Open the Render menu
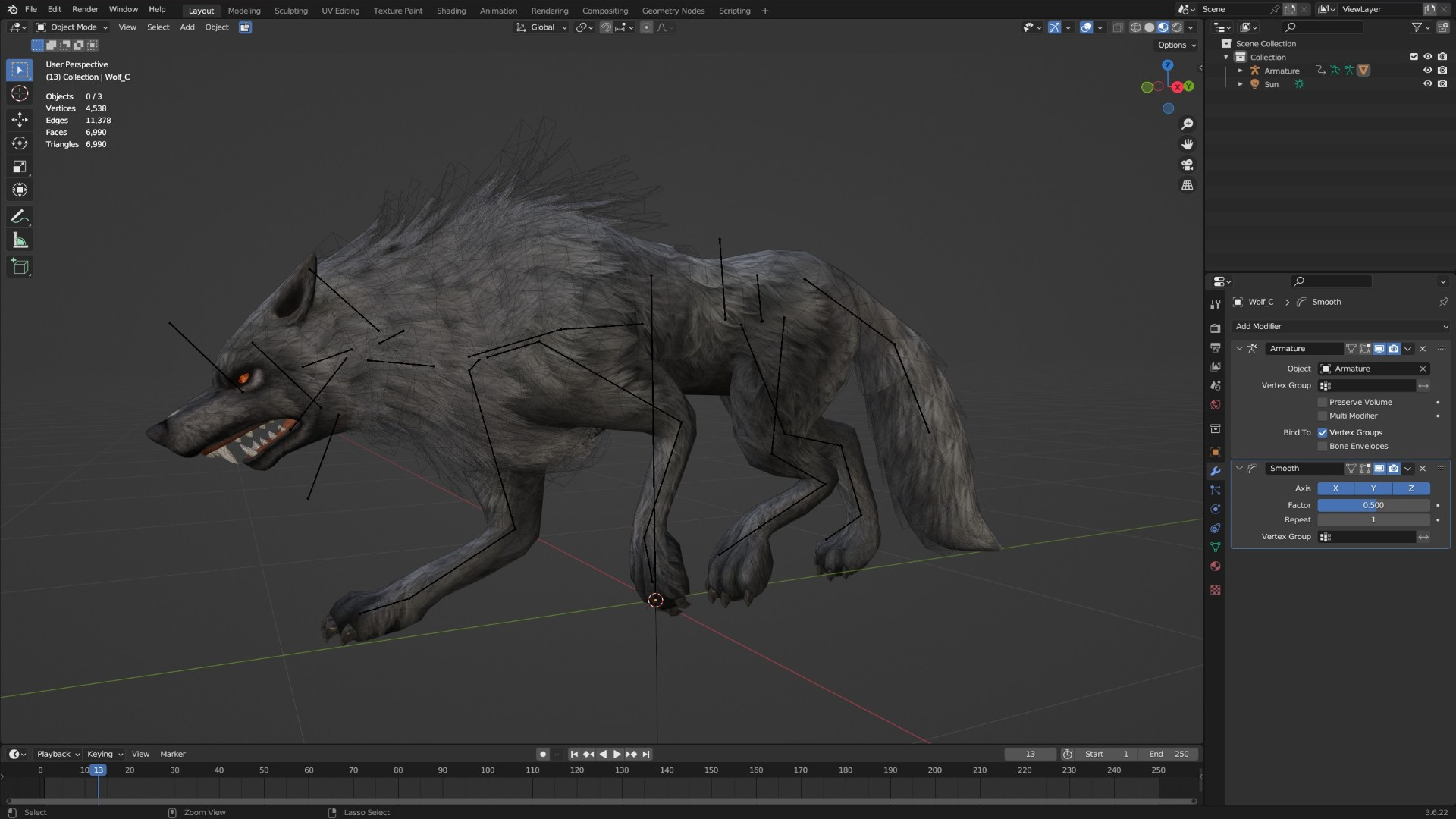This screenshot has width=1456, height=819. coord(85,10)
